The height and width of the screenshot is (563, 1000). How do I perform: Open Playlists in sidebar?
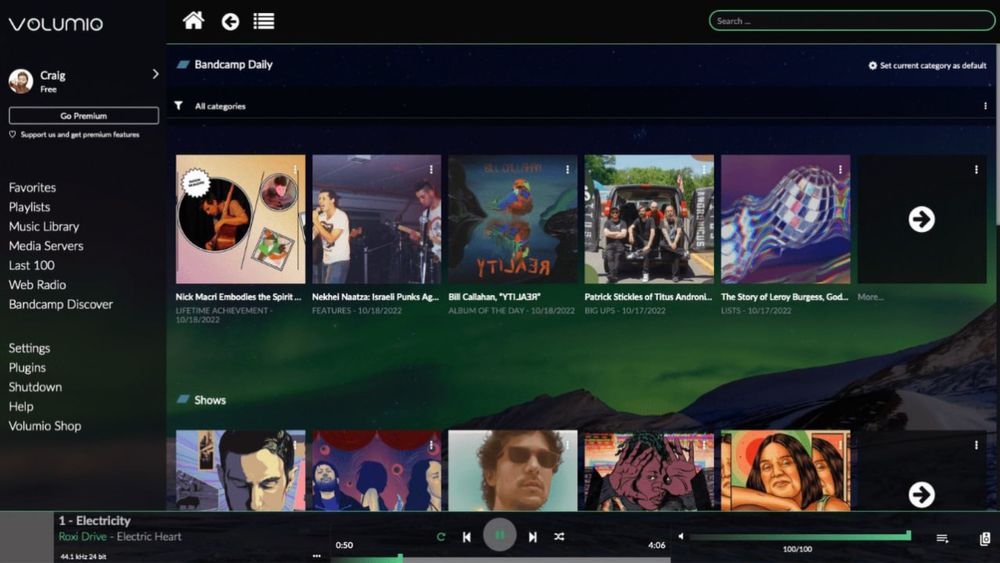[29, 207]
